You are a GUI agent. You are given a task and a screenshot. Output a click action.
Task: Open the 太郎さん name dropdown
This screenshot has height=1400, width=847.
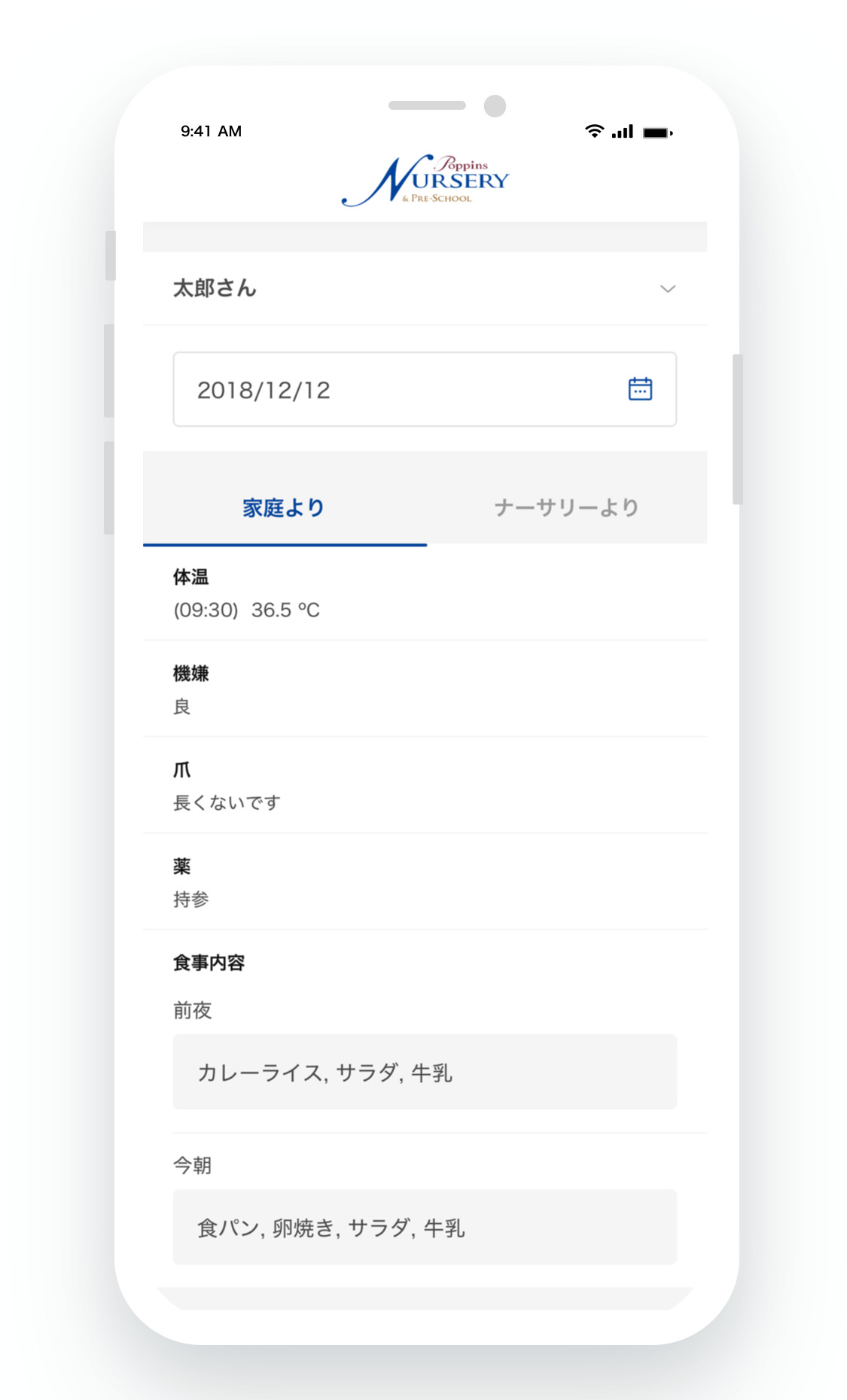pos(215,288)
